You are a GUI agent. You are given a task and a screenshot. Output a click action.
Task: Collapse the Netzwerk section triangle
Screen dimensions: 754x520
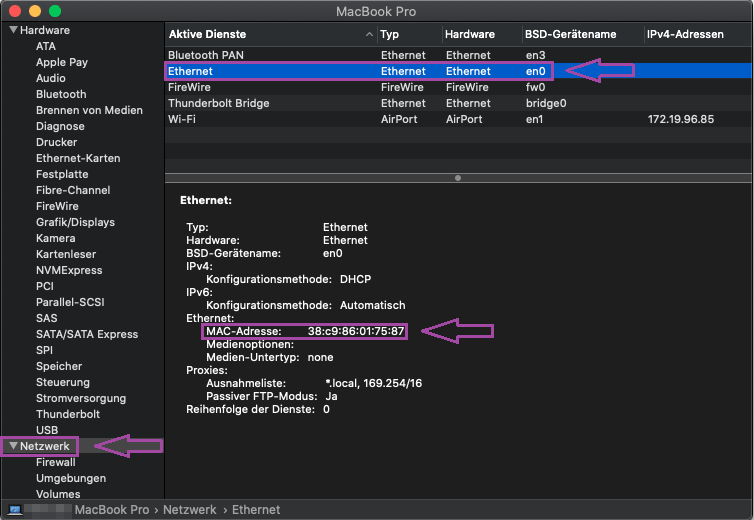click(13, 446)
